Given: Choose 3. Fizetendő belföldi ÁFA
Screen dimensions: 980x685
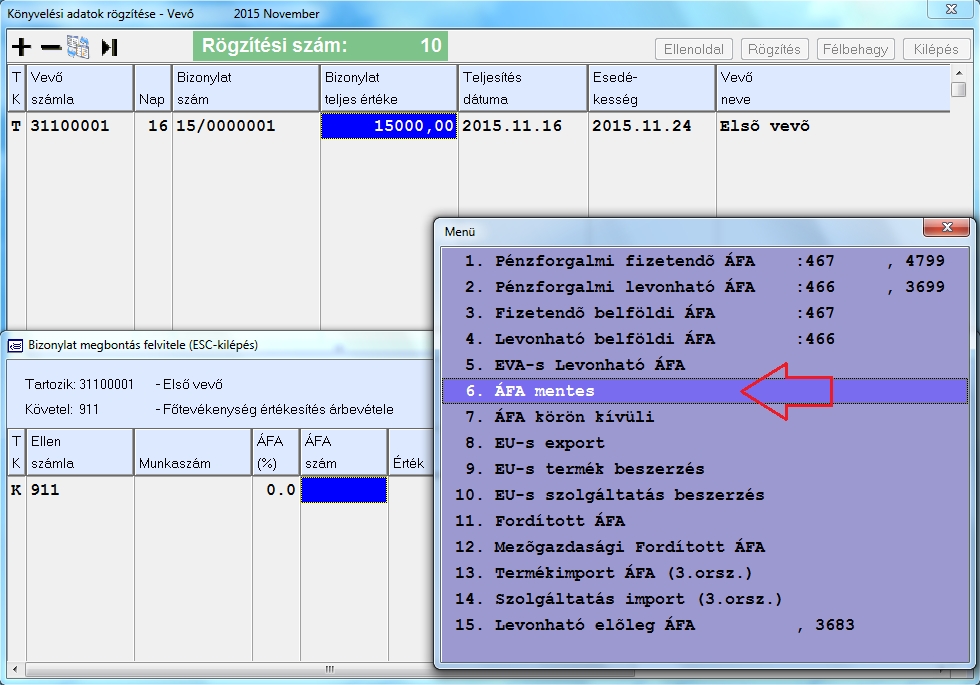Looking at the screenshot, I should click(650, 313).
